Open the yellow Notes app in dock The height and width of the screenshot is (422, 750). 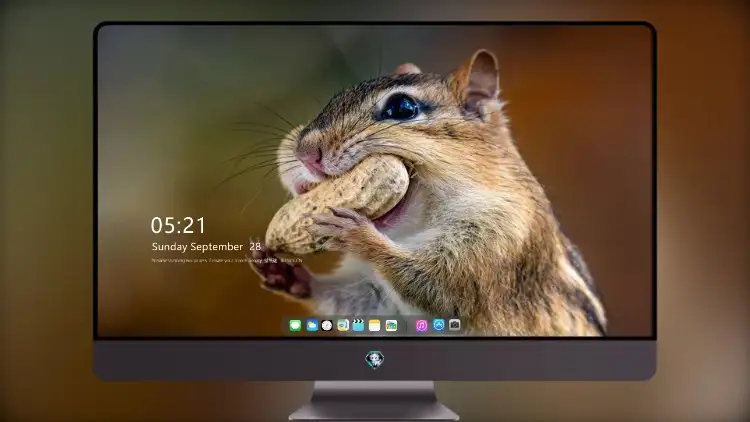375,325
